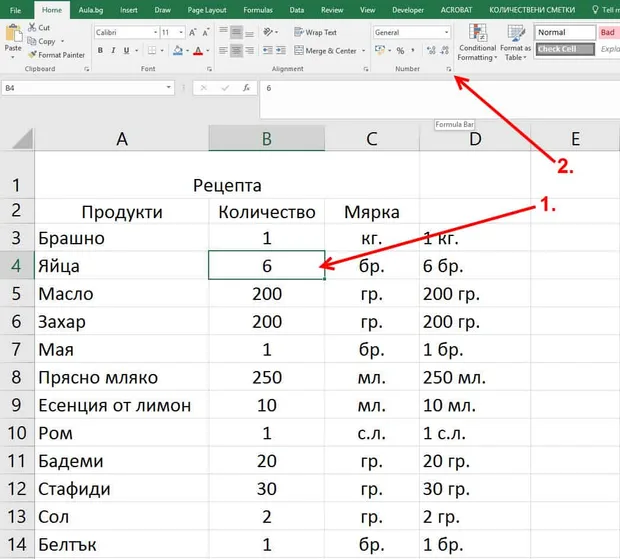Switch to the Formulas ribbon tab
Screen dimensions: 620x559
(258, 10)
